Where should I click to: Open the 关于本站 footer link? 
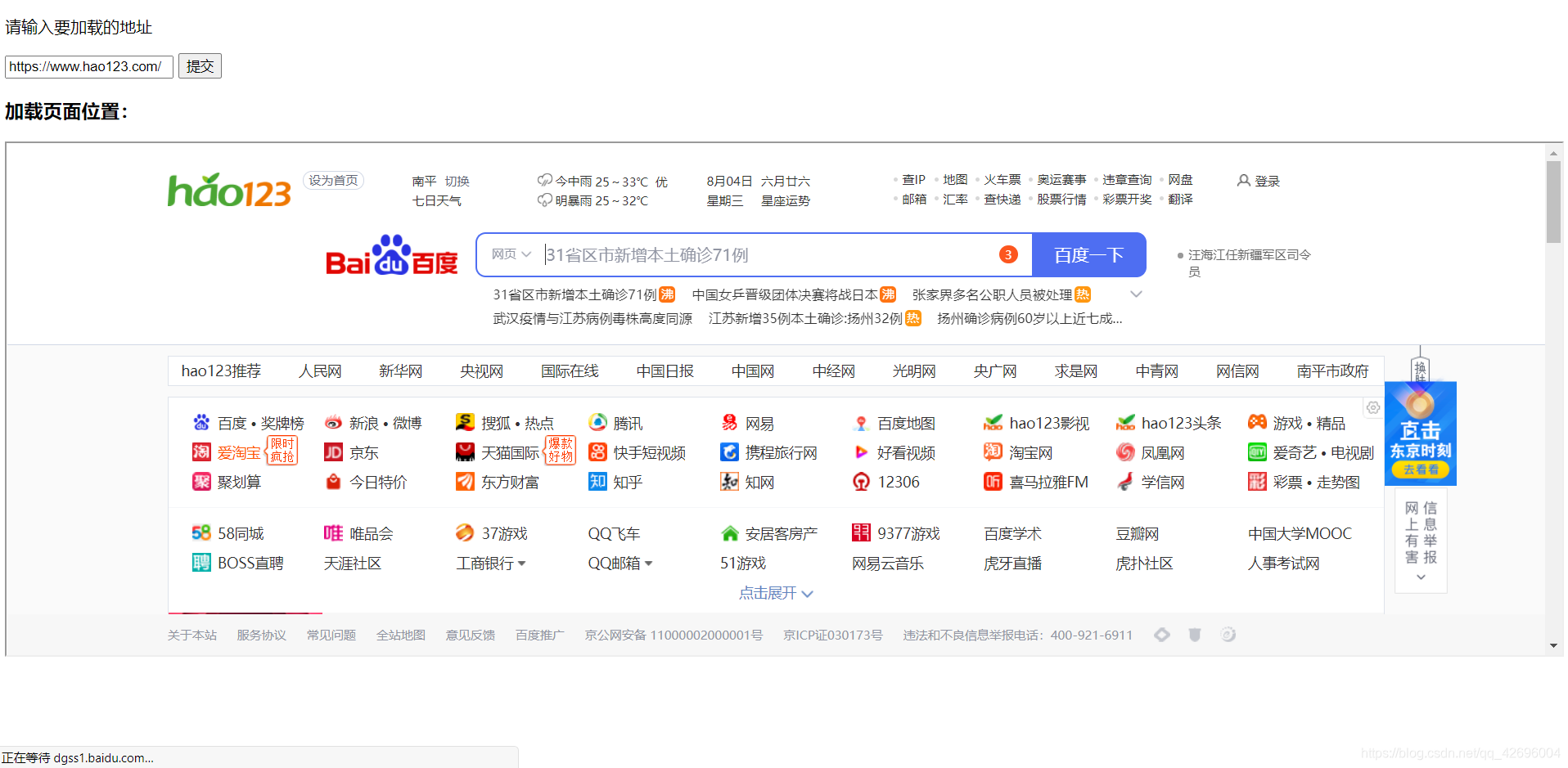coord(192,636)
